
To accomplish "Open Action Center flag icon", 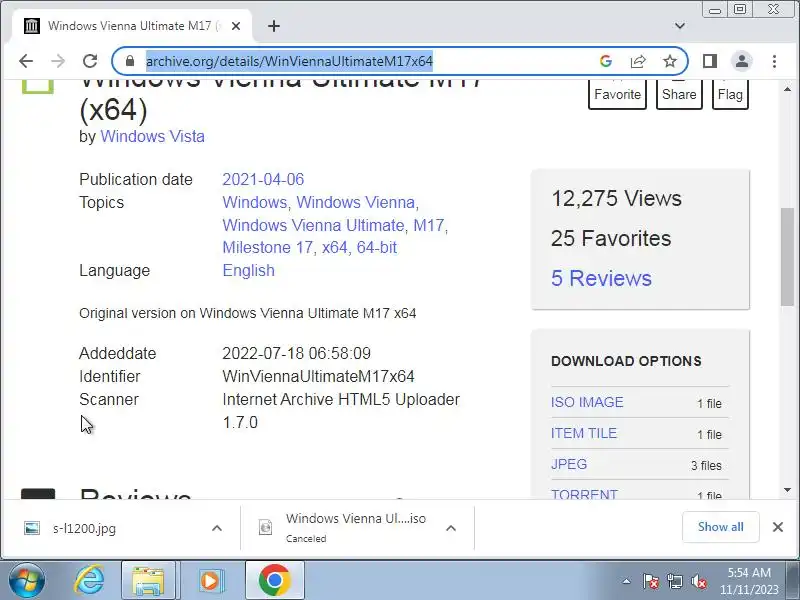I will coord(650,581).
